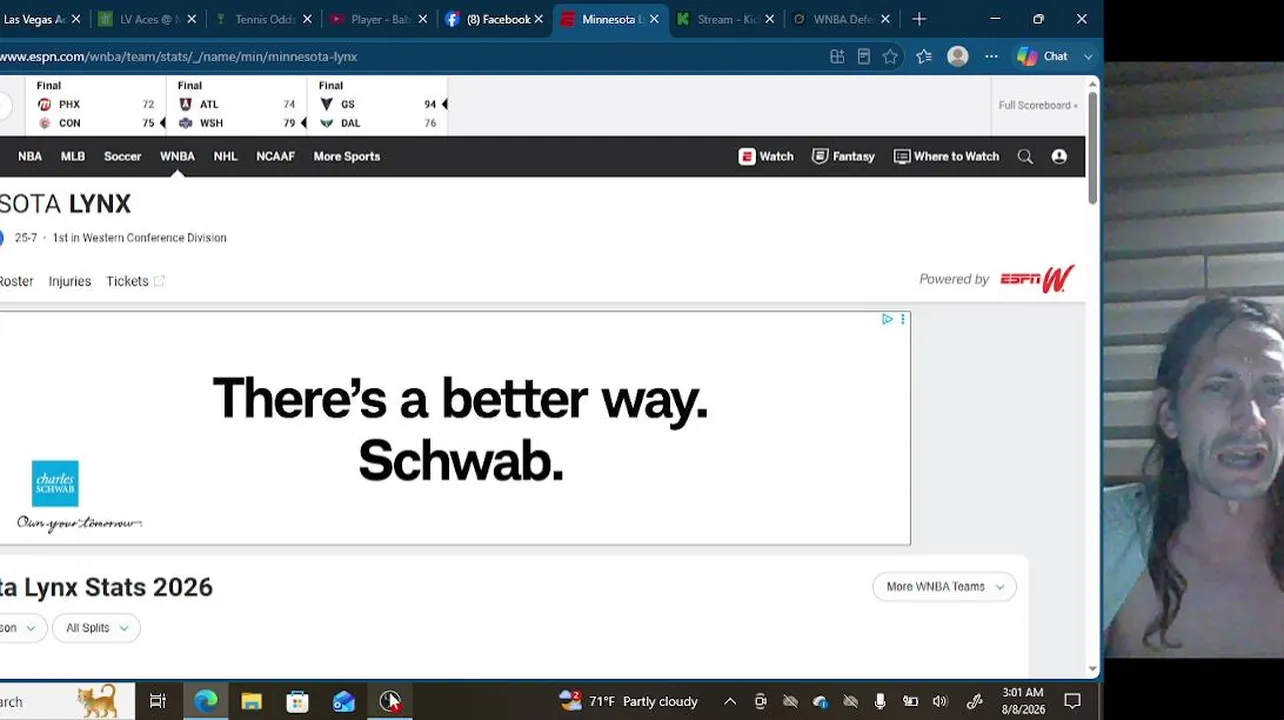Open the reader view icon in address bar
Screen dimensions: 1284x720
tap(864, 57)
